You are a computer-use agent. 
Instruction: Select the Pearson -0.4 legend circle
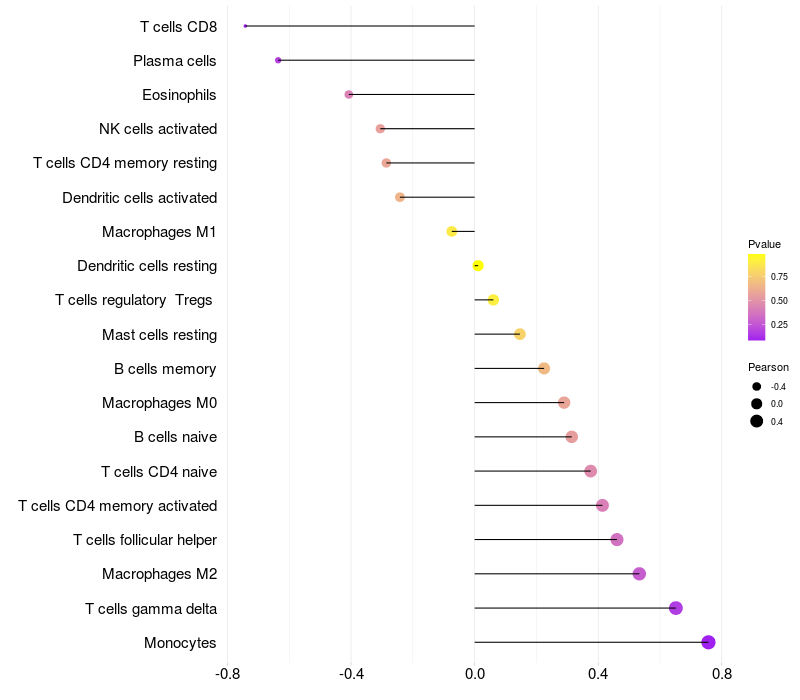[x=757, y=387]
